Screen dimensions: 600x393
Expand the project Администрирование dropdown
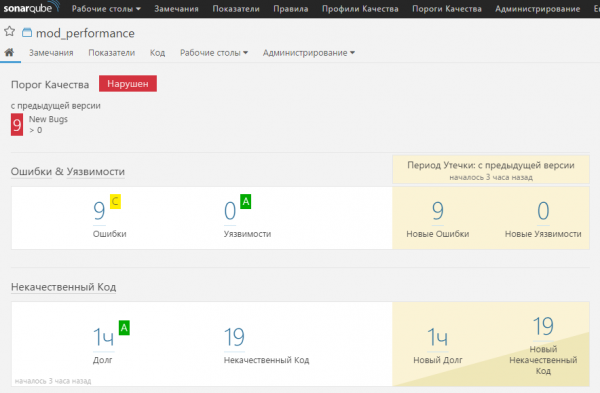click(308, 53)
